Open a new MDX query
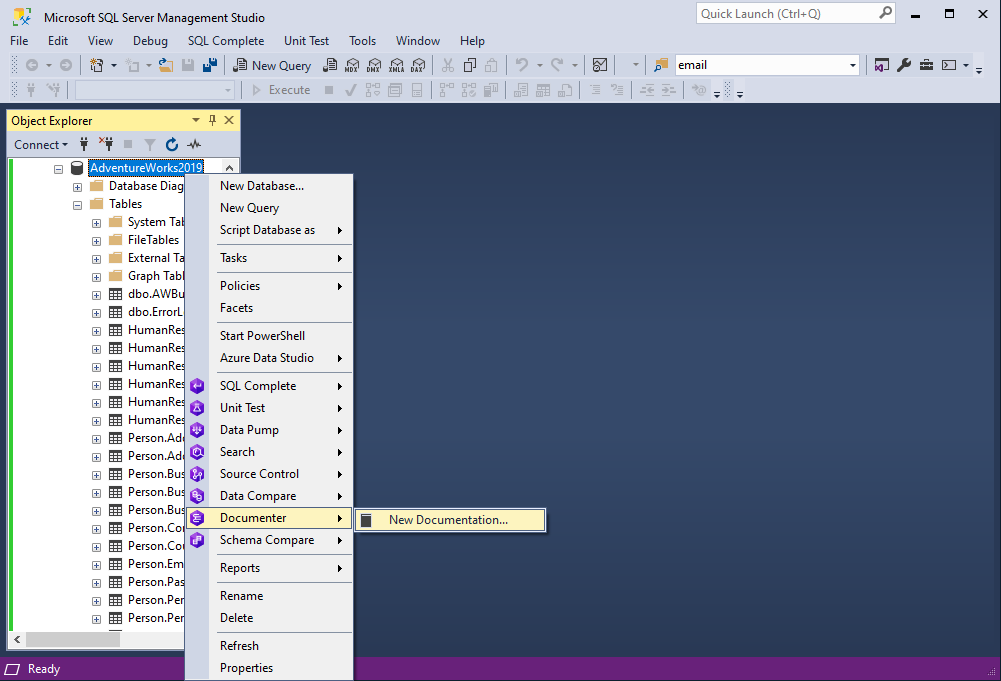 click(352, 65)
